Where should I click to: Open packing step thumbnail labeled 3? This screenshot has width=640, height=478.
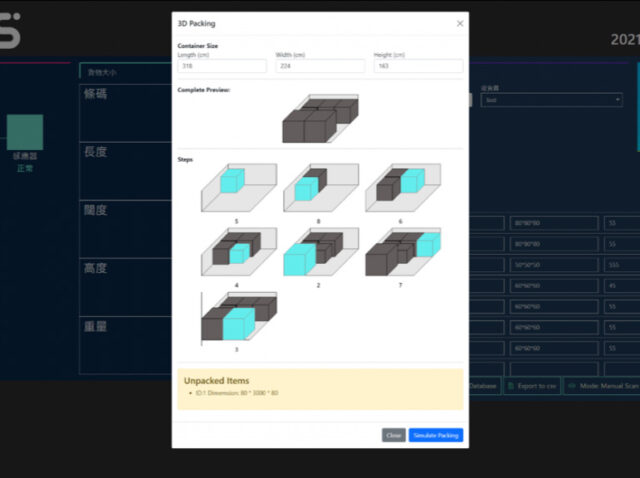(x=238, y=317)
